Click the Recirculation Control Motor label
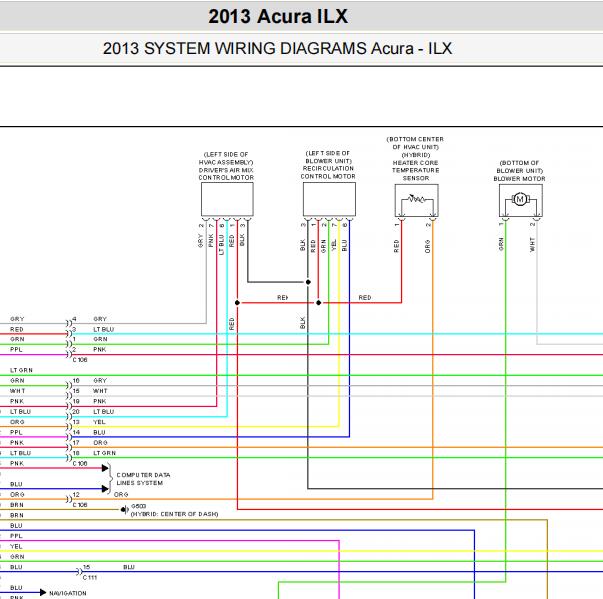This screenshot has width=603, height=599. click(x=328, y=165)
